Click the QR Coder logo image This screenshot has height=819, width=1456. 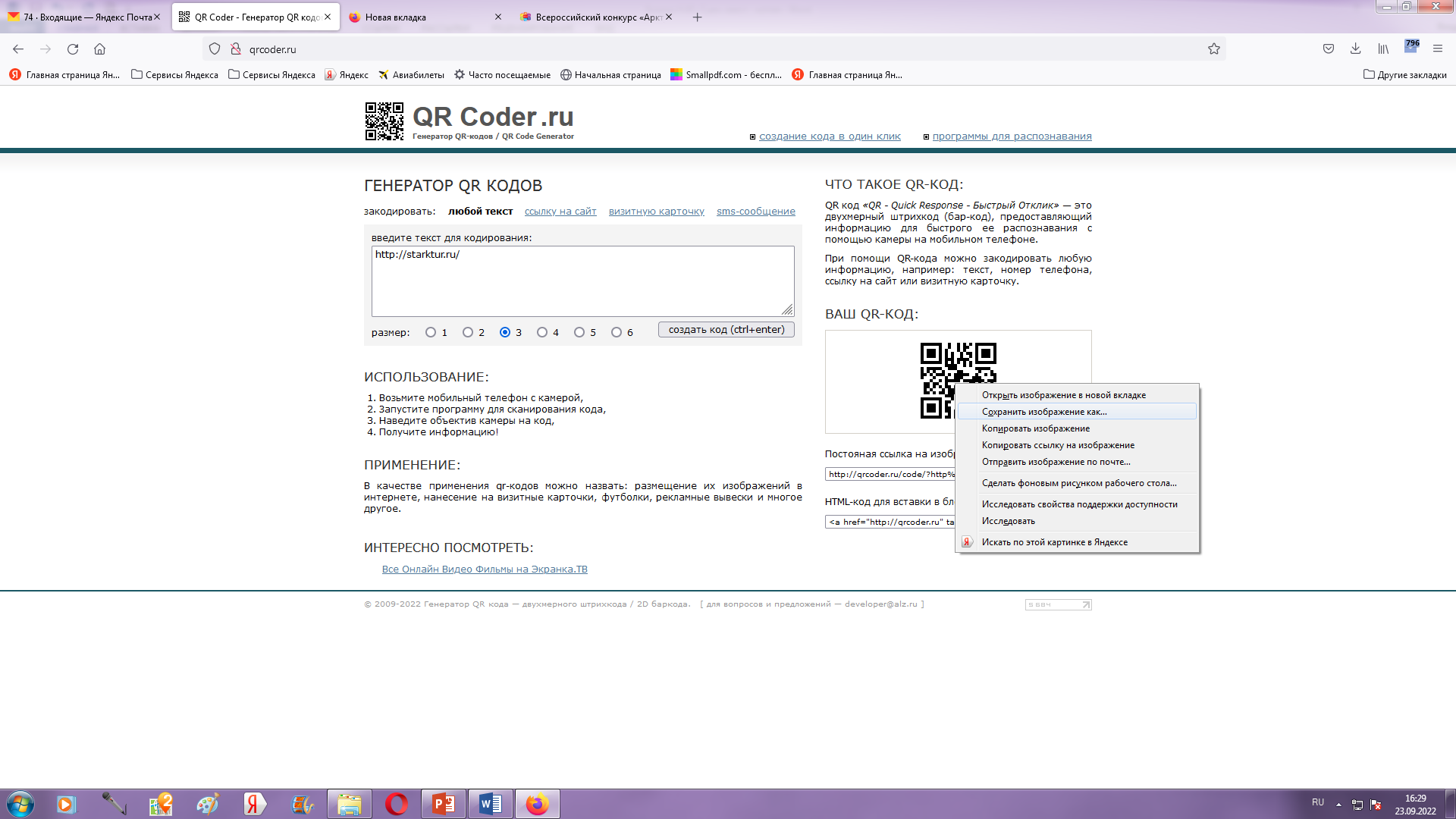pyautogui.click(x=384, y=121)
